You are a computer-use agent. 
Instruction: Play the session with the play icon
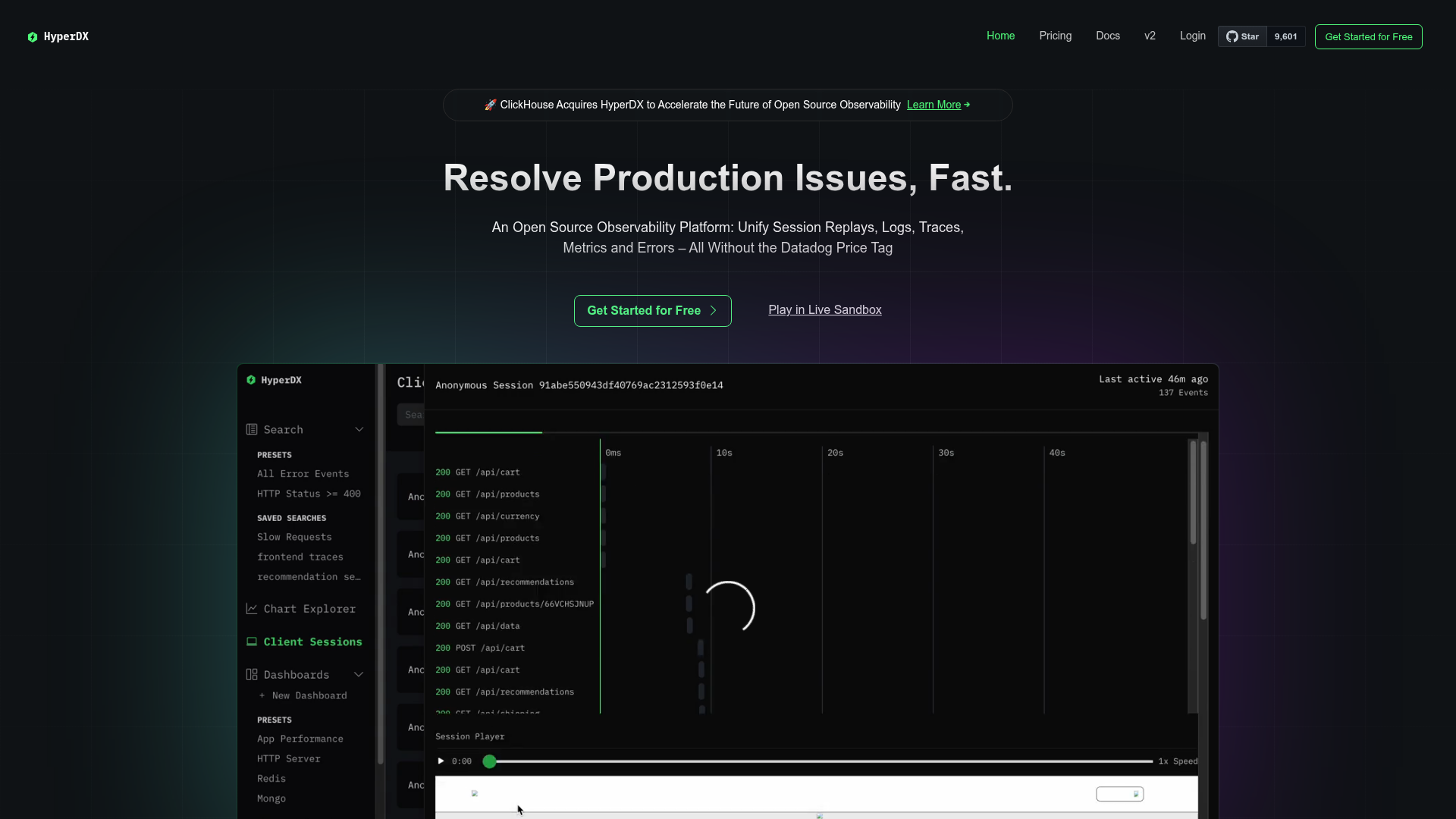pyautogui.click(x=441, y=761)
